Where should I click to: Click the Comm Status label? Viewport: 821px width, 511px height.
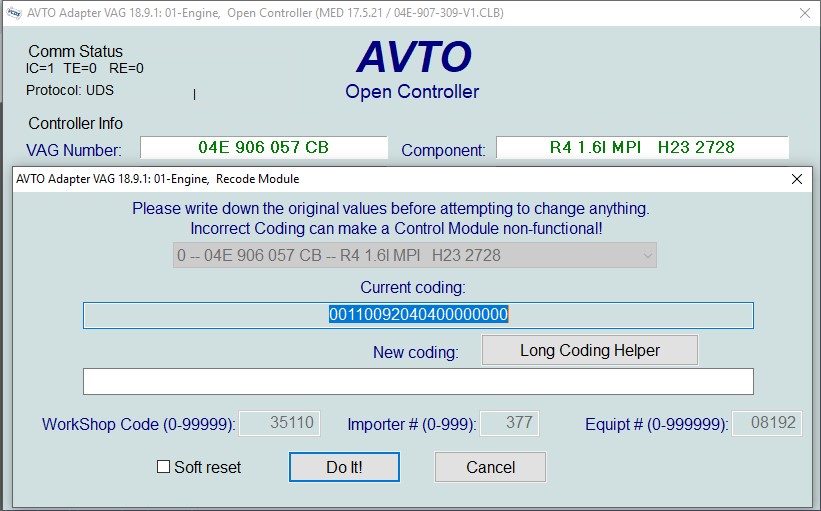(x=75, y=51)
